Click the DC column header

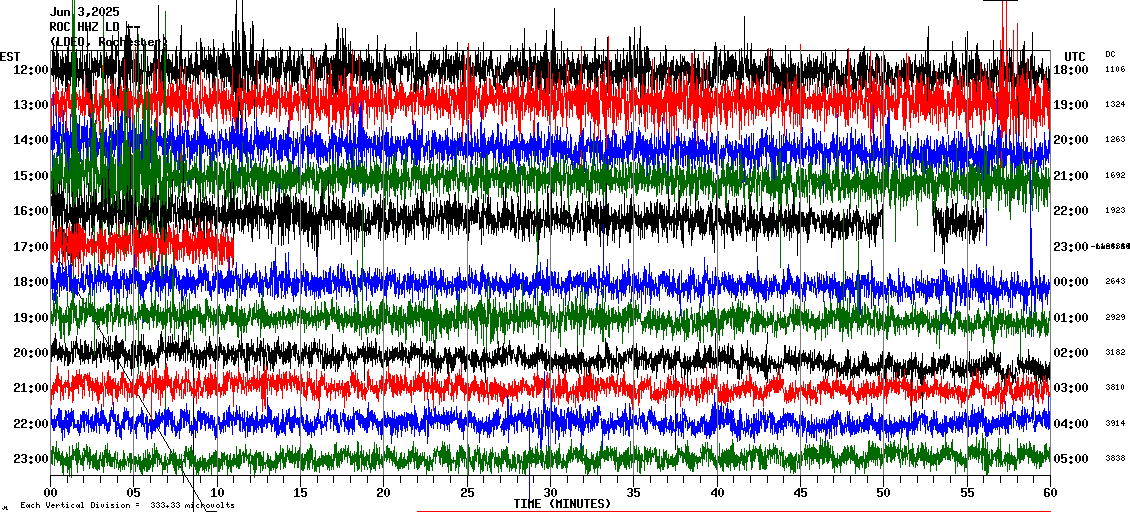tap(1110, 54)
